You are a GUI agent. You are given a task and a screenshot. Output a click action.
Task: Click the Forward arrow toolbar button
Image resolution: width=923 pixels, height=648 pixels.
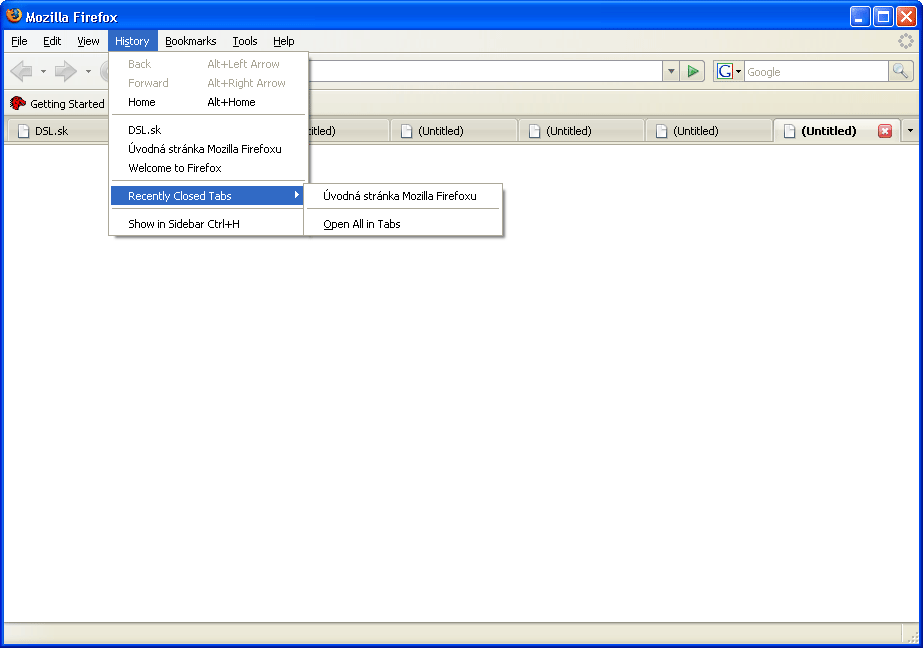pyautogui.click(x=65, y=72)
